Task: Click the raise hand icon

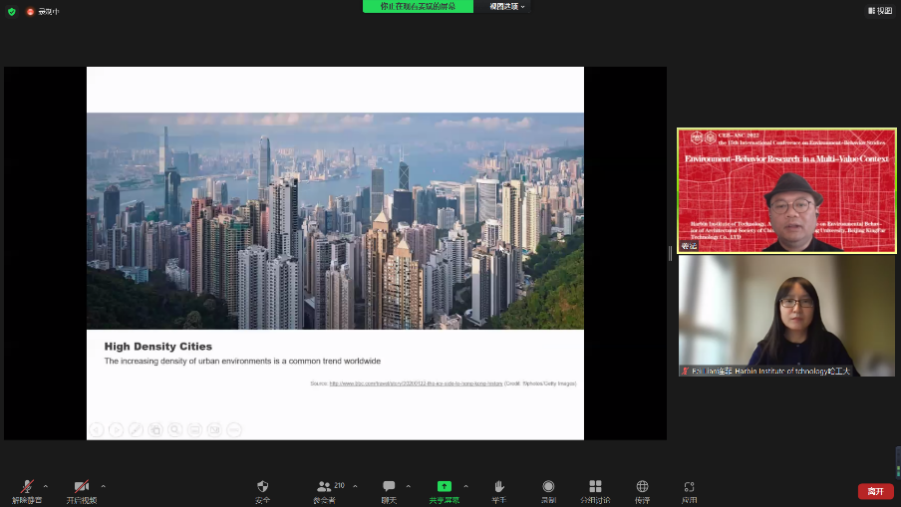Action: click(x=498, y=487)
